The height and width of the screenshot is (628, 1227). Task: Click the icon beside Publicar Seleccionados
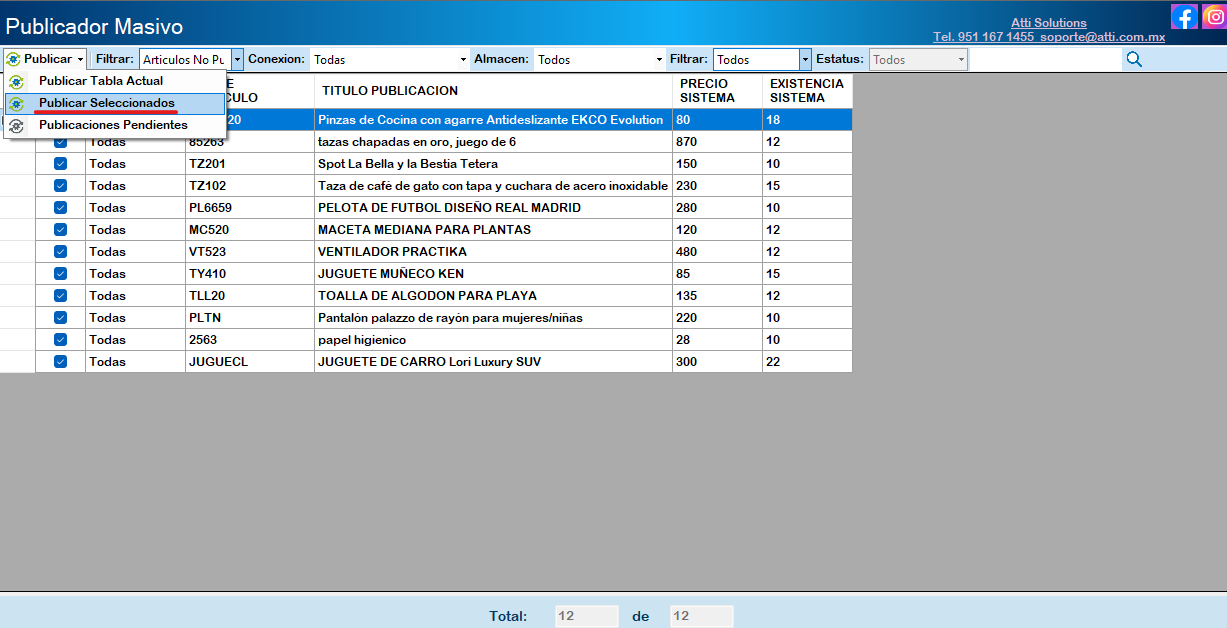tap(17, 104)
